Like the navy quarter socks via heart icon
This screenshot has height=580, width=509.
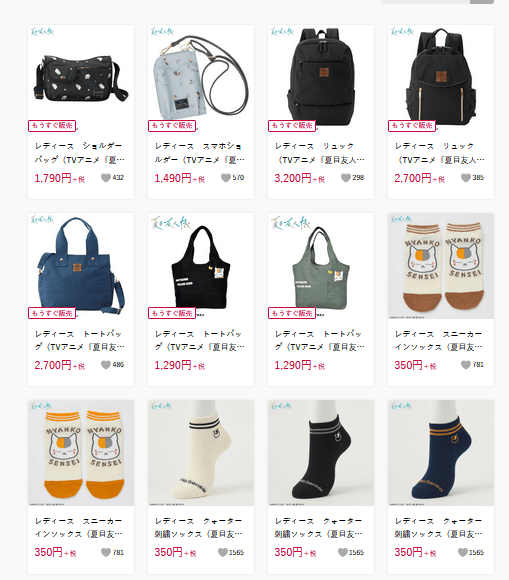463,552
